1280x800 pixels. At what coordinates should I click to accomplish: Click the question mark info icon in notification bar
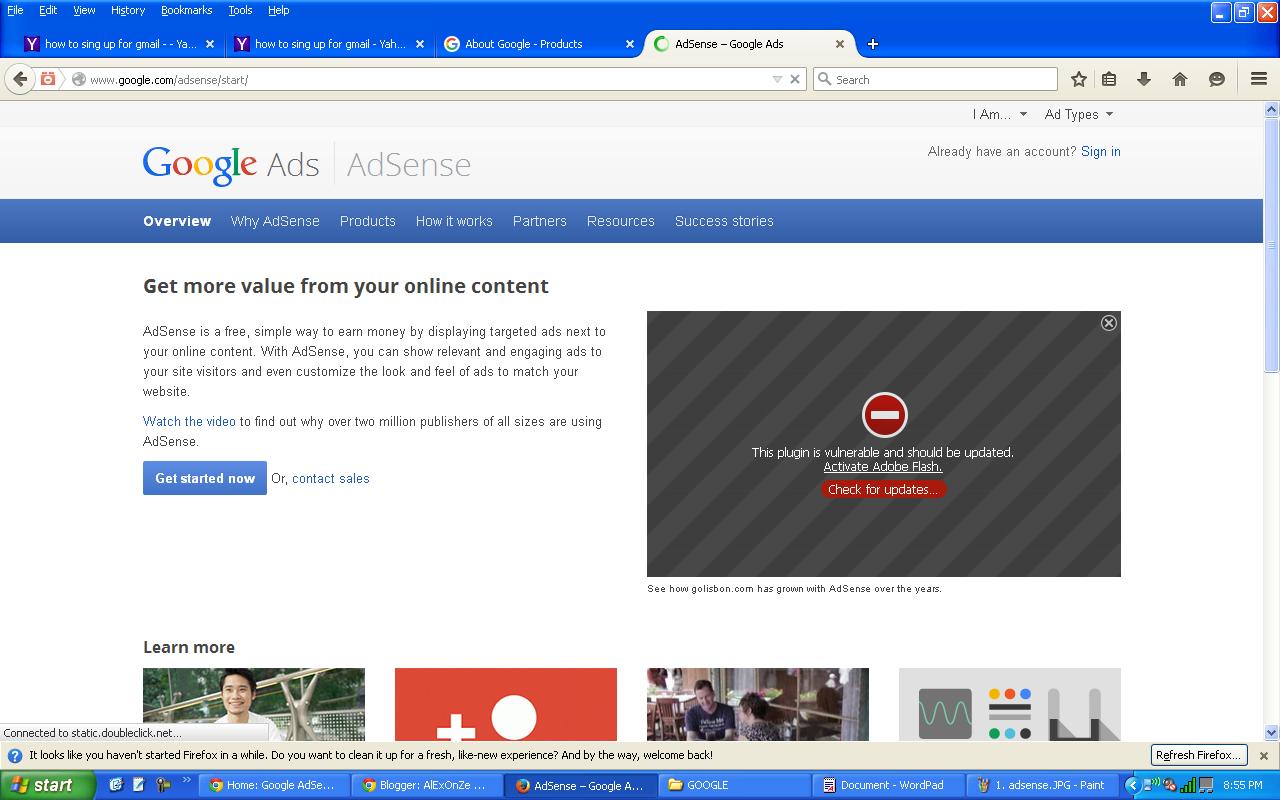point(15,756)
